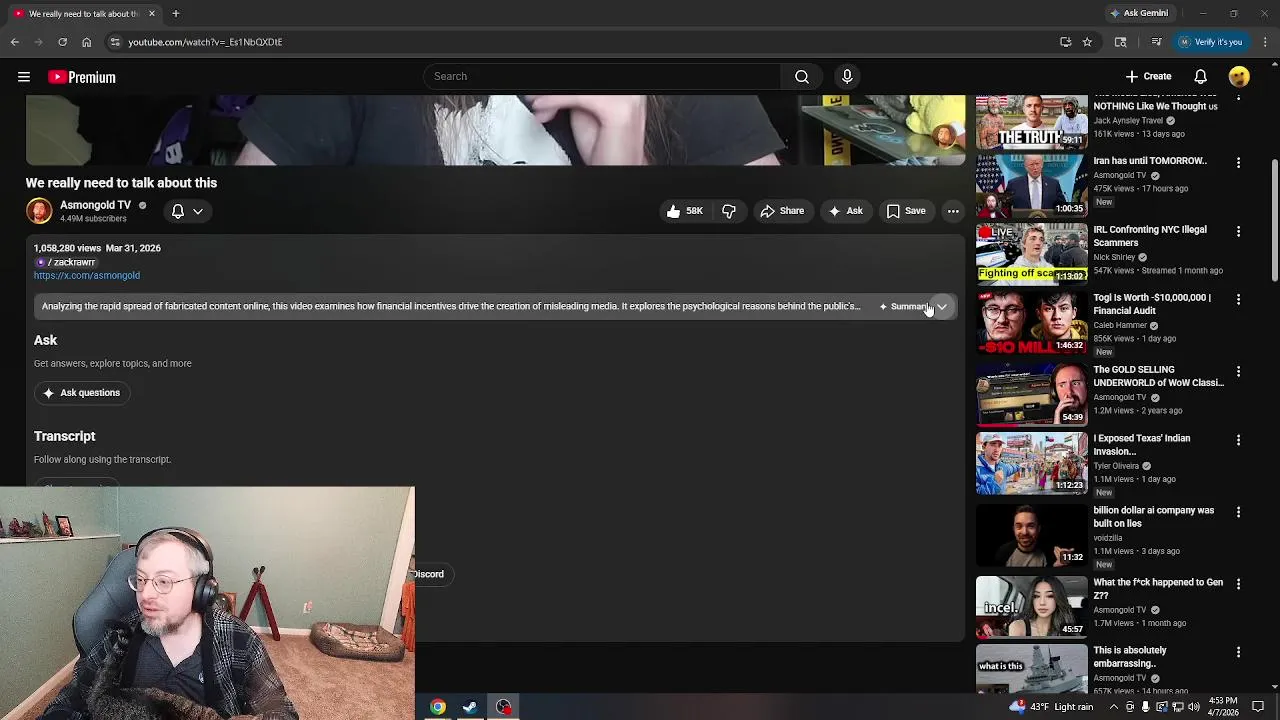Viewport: 1280px width, 720px height.
Task: Select the 'We really need to talk' tab
Action: click(83, 13)
